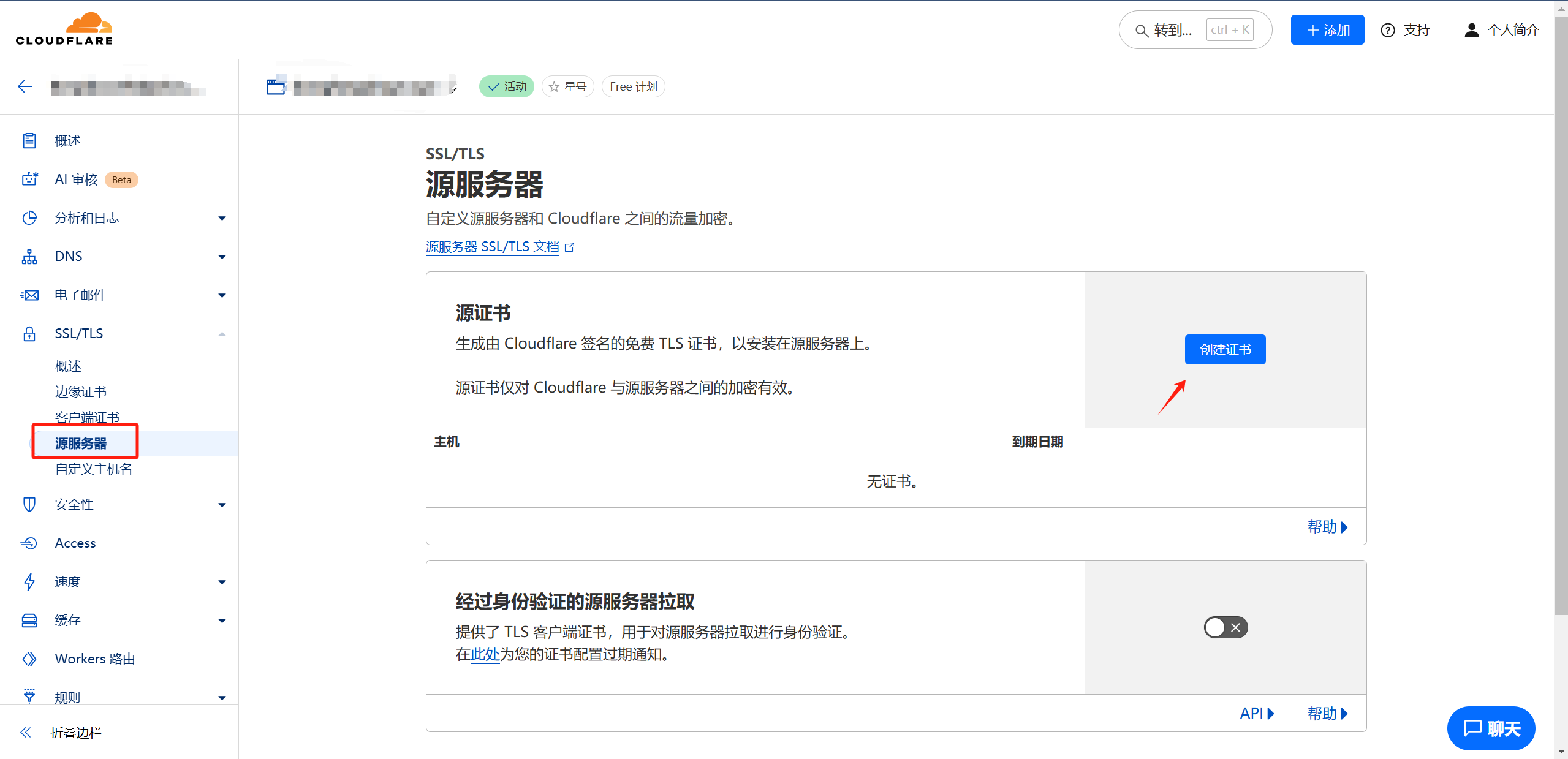
Task: Click the 概述 clipboard icon in sidebar
Action: point(29,141)
